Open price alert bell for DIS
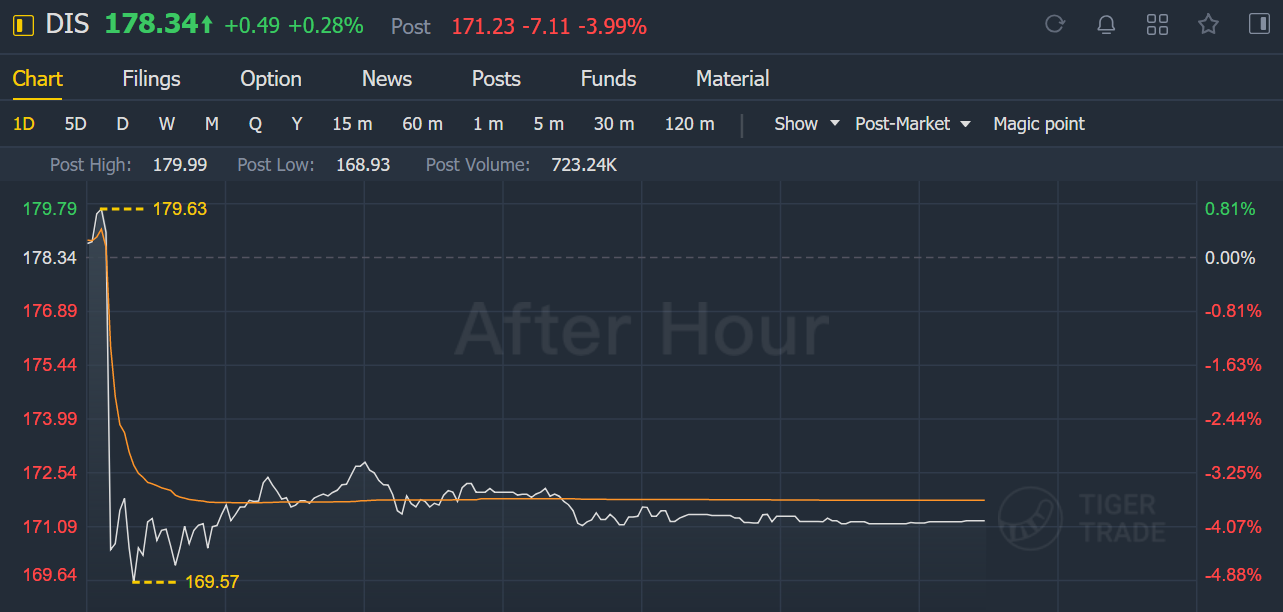1283x612 pixels. (x=1106, y=25)
